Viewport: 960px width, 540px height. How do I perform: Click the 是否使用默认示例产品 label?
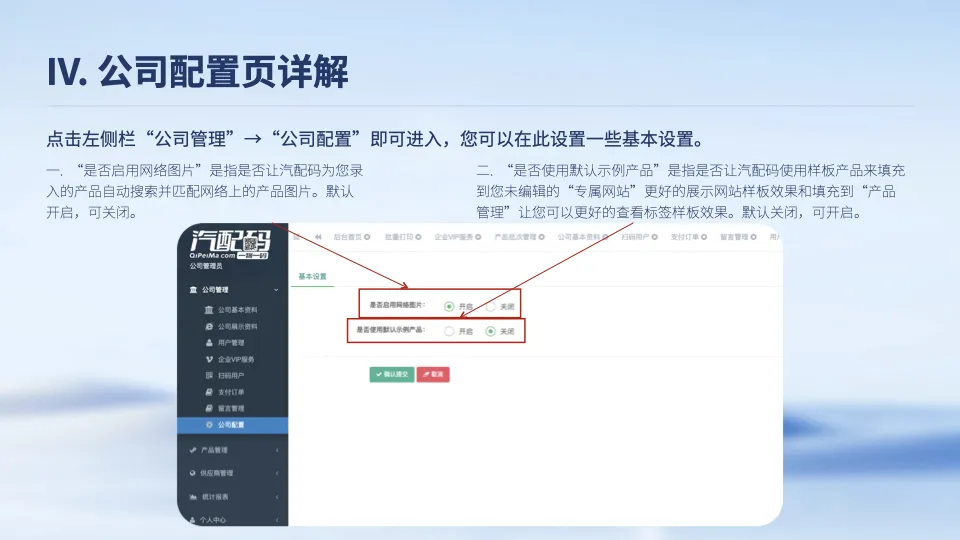point(391,330)
